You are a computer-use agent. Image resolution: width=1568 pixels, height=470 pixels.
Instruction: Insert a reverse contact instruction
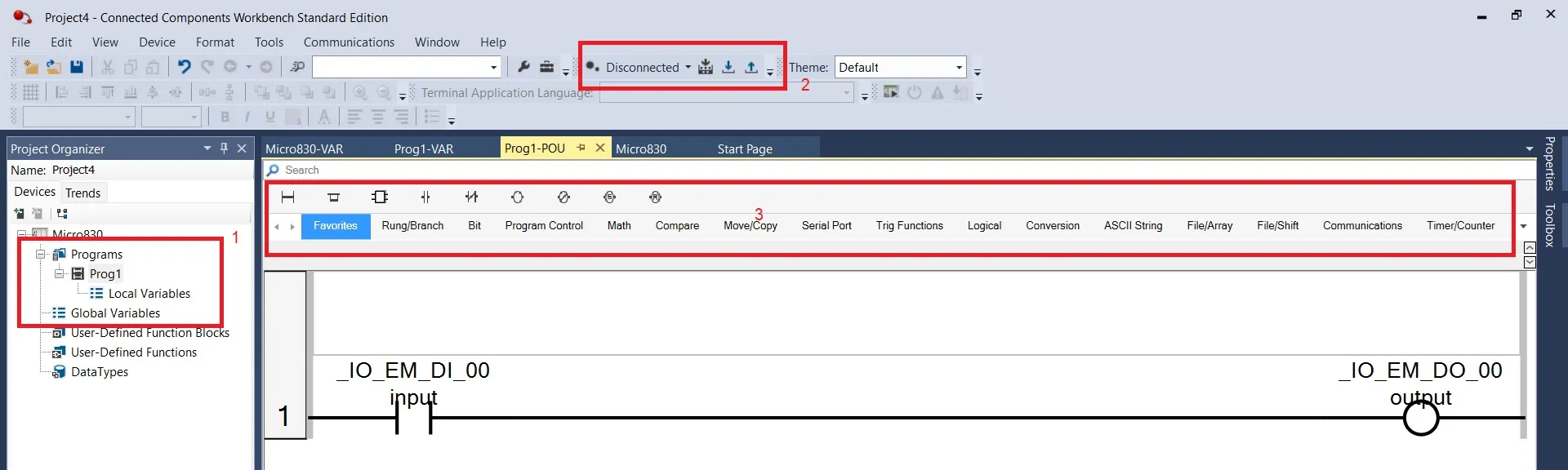(x=471, y=197)
